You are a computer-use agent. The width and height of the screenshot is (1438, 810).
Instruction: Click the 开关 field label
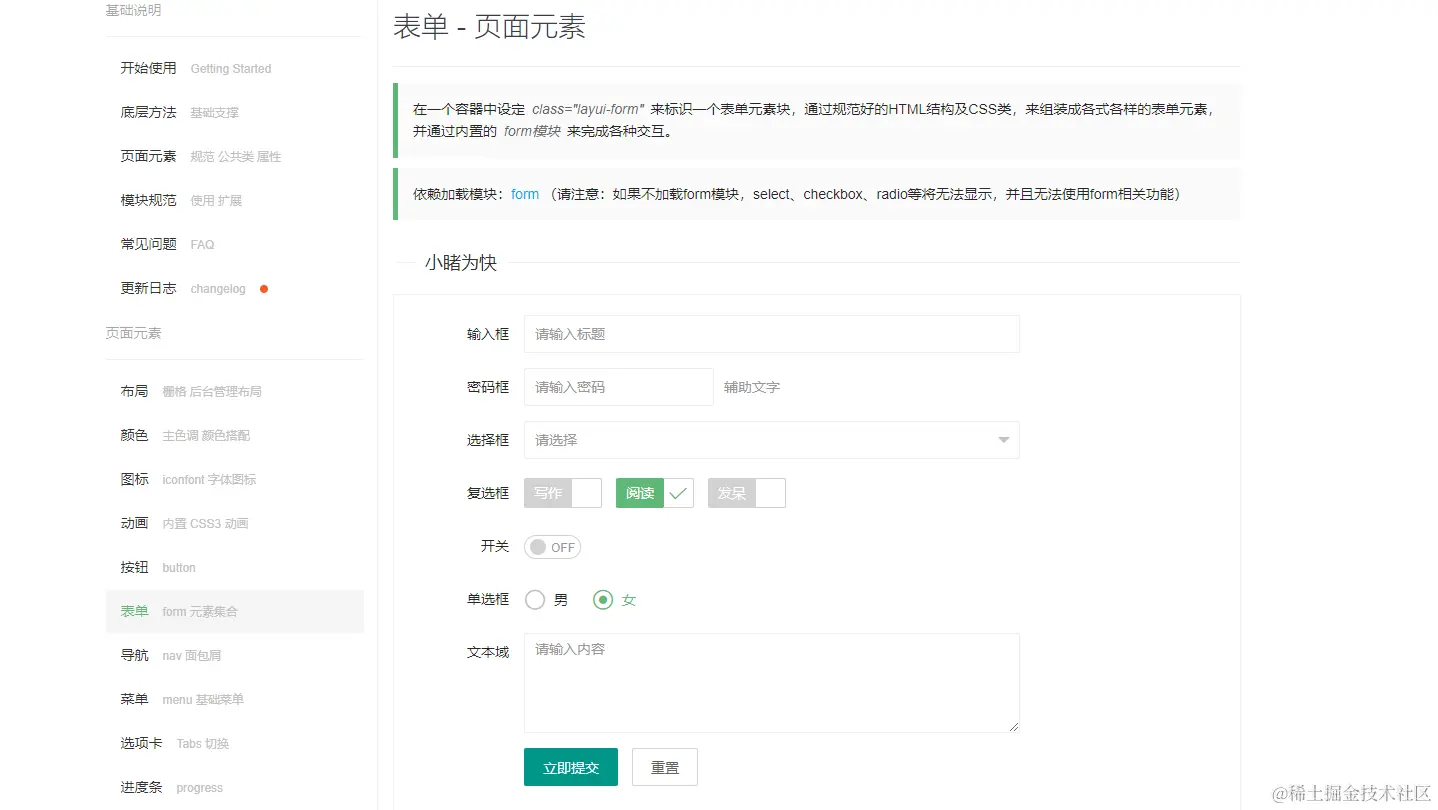point(495,546)
